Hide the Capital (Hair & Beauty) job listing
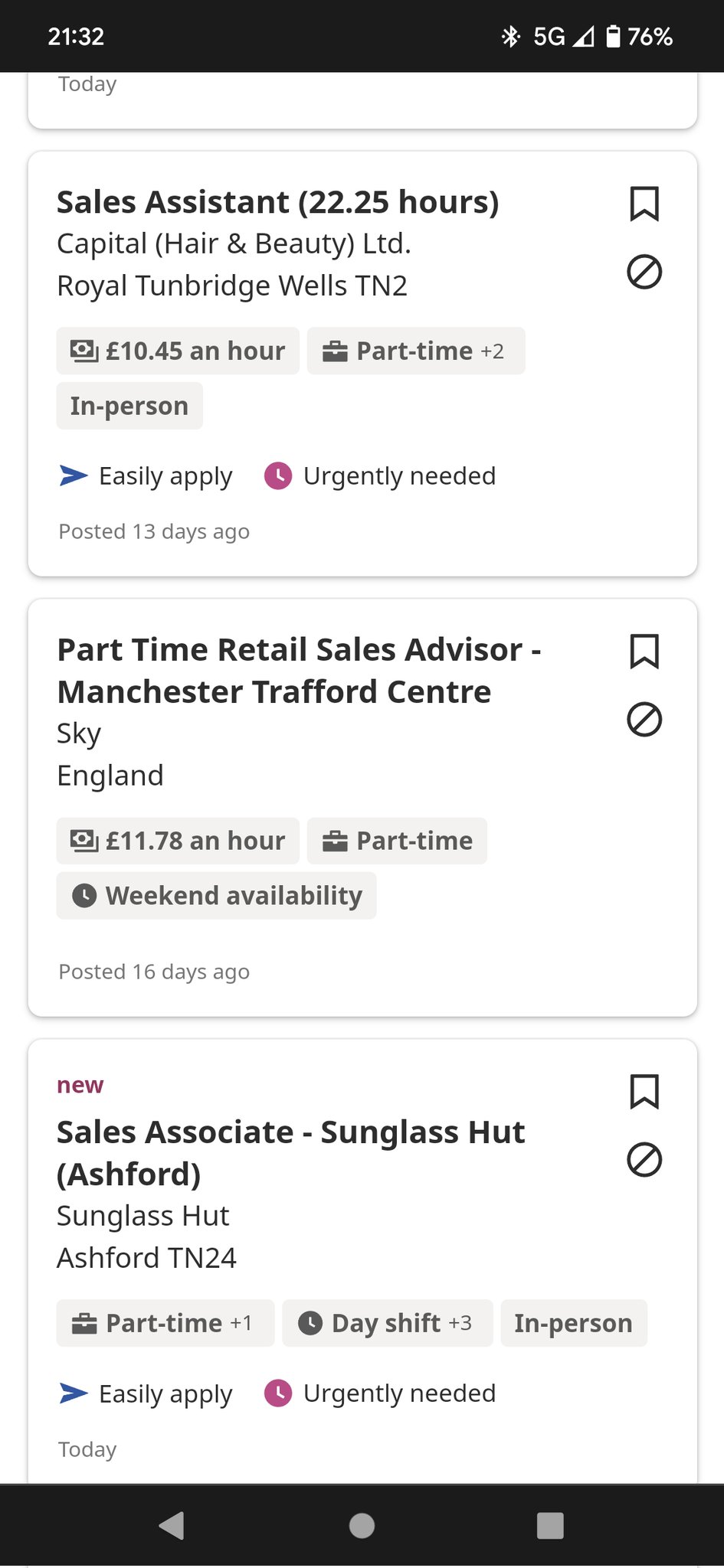The width and height of the screenshot is (724, 1568). (x=644, y=272)
